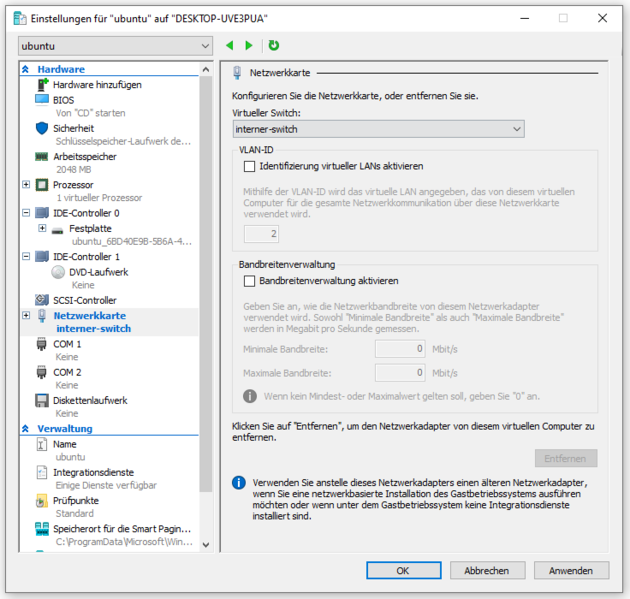Viewport: 630px width, 599px height.
Task: Select the Diskettenlaufwerk floppy icon
Action: 42,400
